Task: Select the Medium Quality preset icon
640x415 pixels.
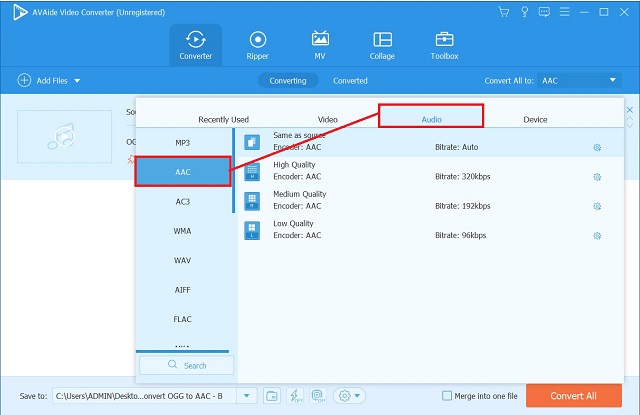Action: click(x=252, y=201)
